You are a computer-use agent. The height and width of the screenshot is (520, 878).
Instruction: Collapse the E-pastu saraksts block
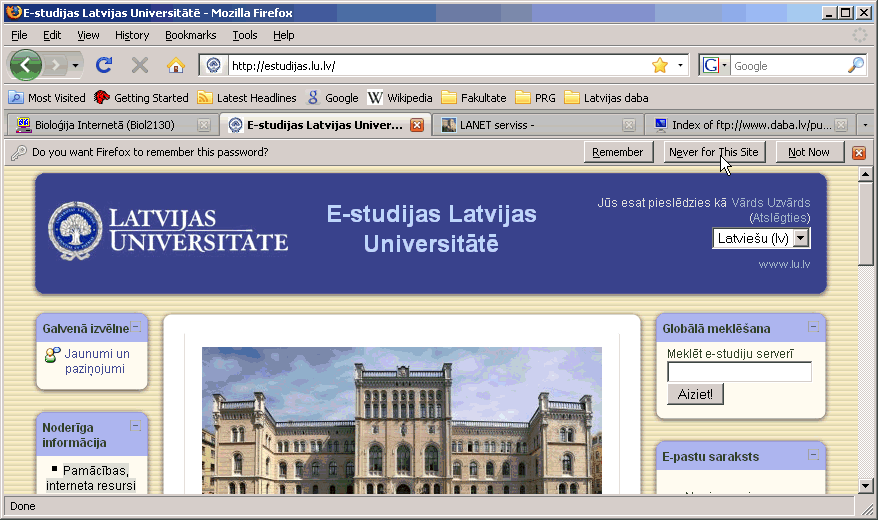click(x=814, y=455)
